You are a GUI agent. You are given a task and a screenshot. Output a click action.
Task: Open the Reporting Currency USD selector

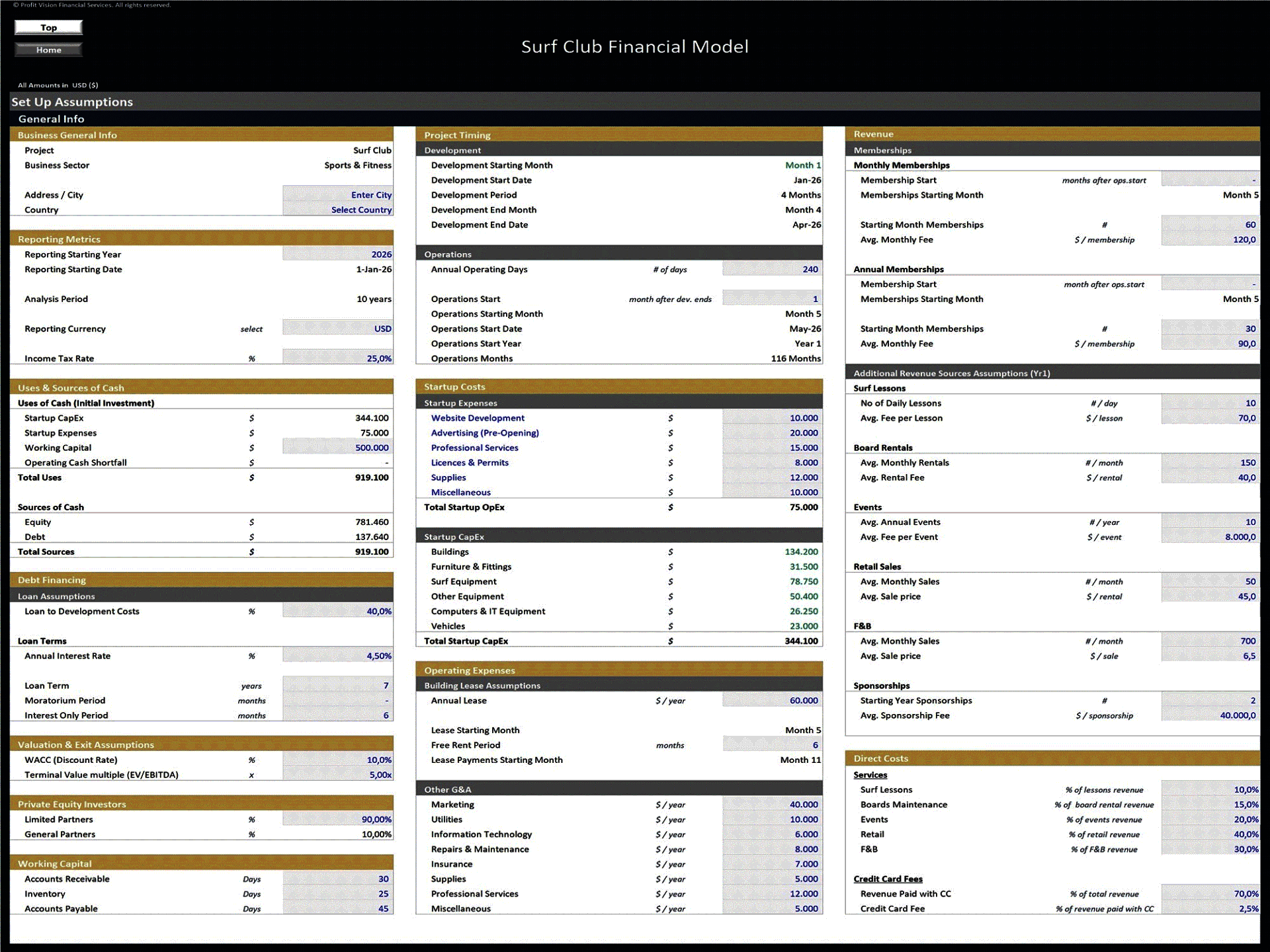338,329
